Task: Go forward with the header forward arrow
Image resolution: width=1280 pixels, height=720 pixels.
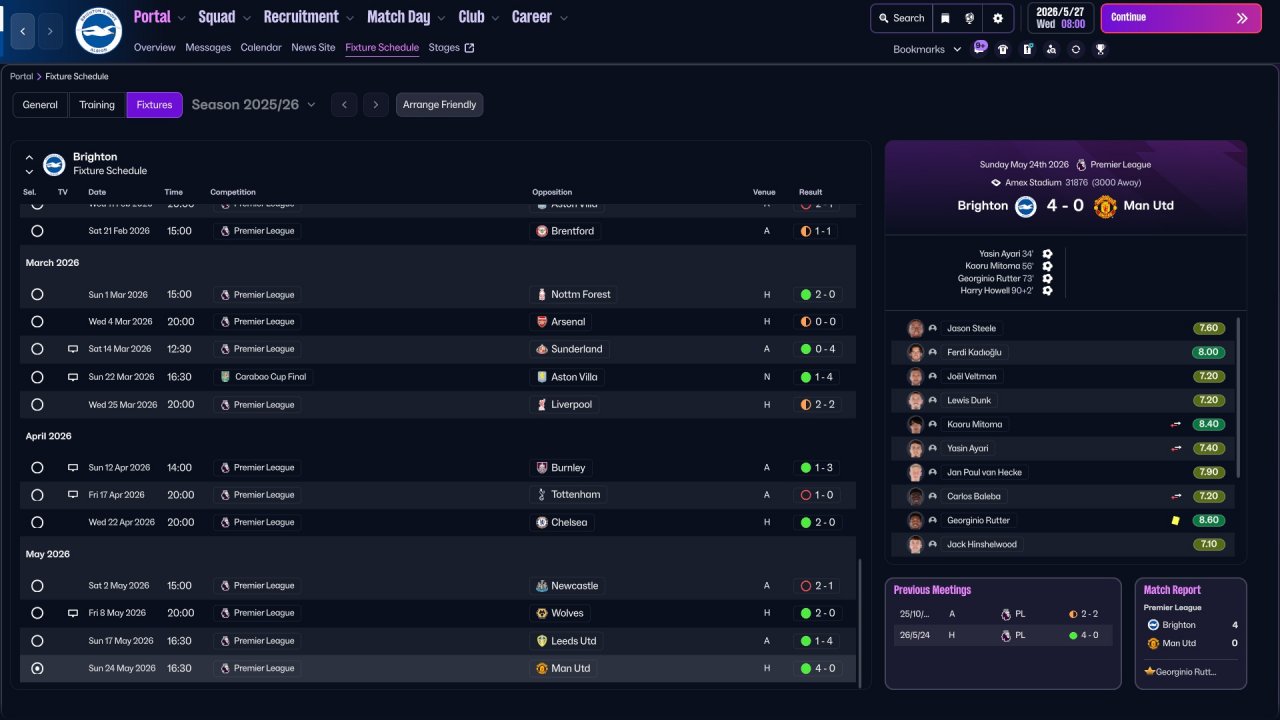Action: [50, 32]
